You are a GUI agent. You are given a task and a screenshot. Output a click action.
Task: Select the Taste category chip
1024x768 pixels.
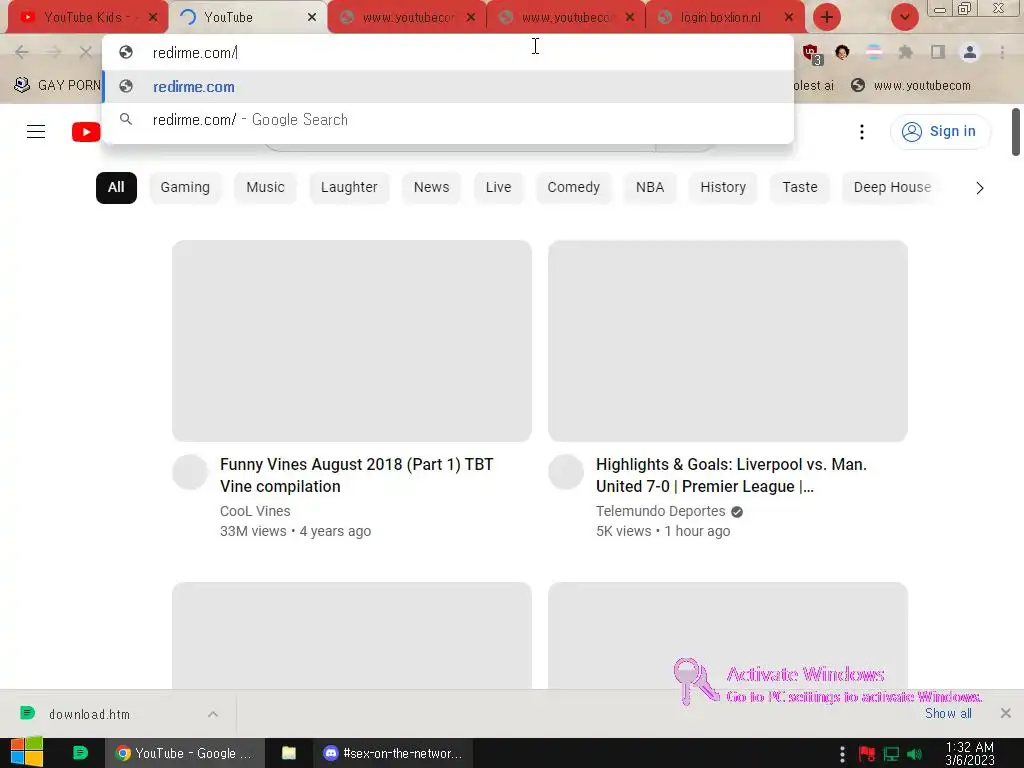point(800,187)
